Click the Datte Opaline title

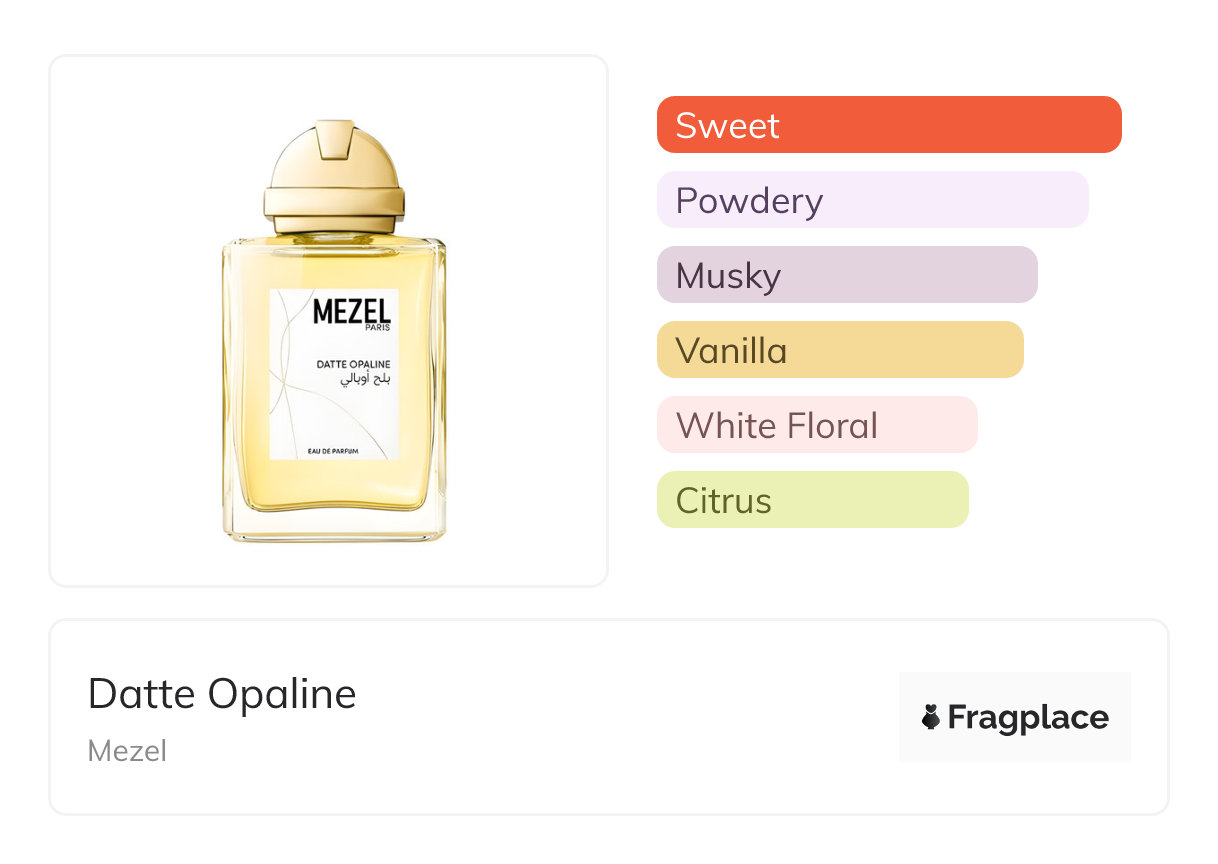pos(222,694)
